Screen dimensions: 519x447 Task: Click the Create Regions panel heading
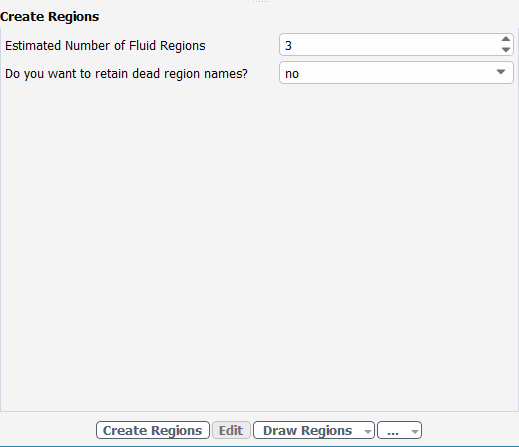point(50,17)
